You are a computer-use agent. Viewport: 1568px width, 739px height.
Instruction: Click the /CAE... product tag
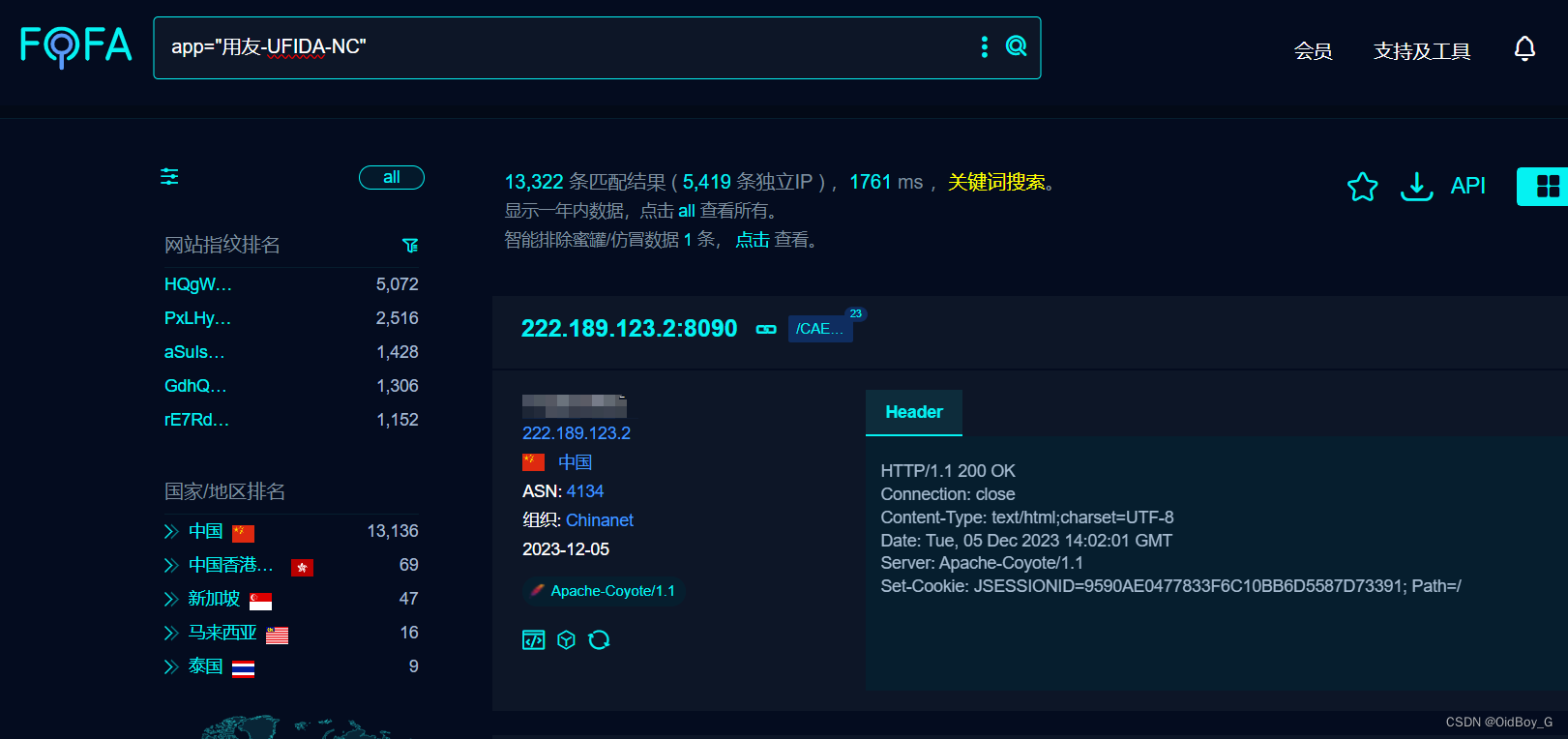point(820,329)
